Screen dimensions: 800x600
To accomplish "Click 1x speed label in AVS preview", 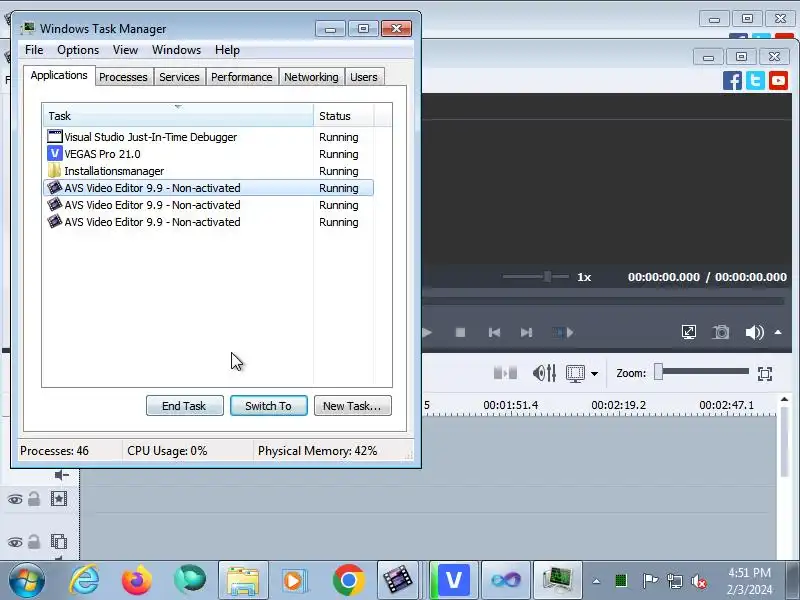I will pyautogui.click(x=584, y=277).
